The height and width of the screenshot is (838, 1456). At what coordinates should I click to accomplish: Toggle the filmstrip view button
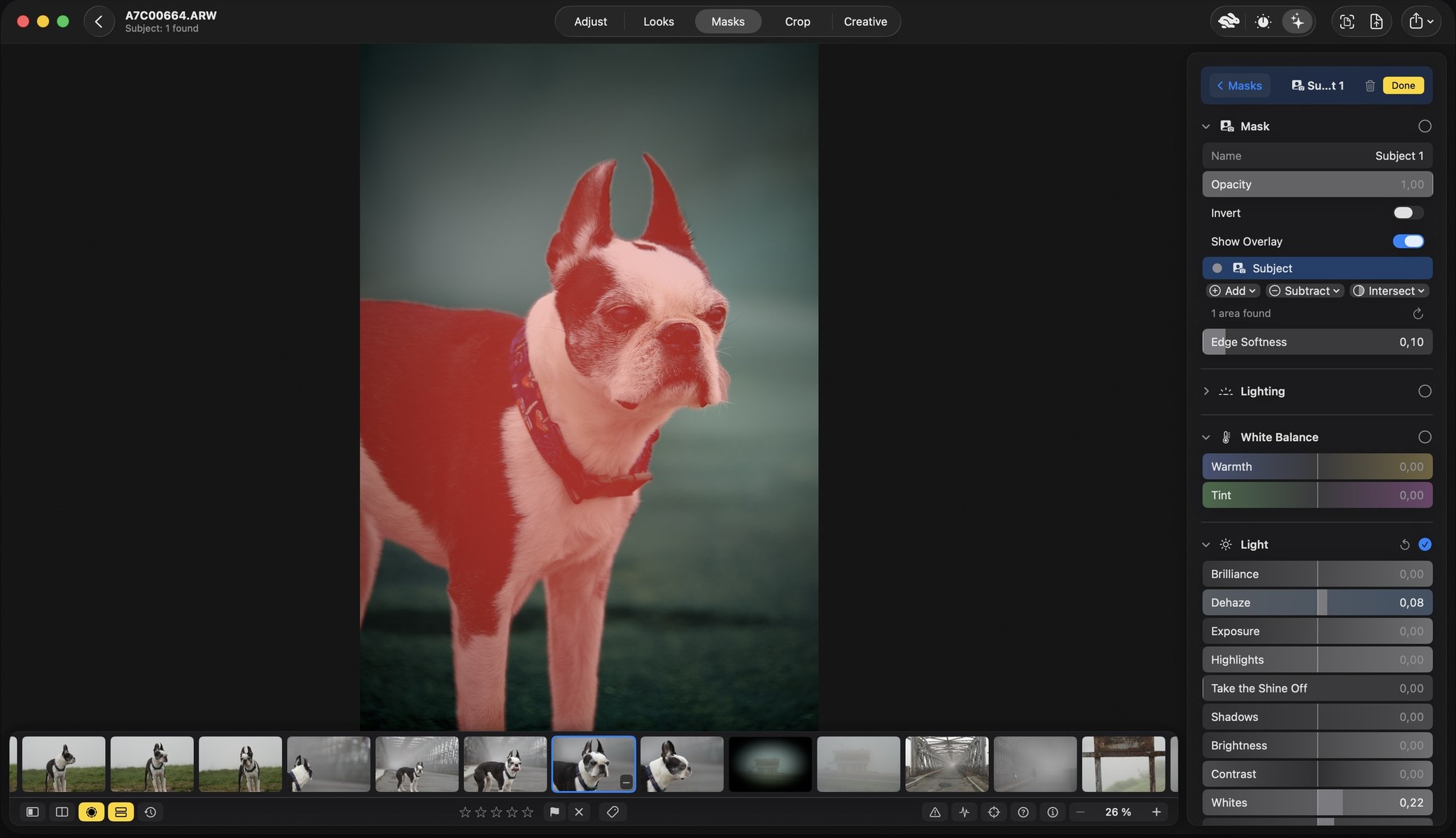(x=120, y=812)
